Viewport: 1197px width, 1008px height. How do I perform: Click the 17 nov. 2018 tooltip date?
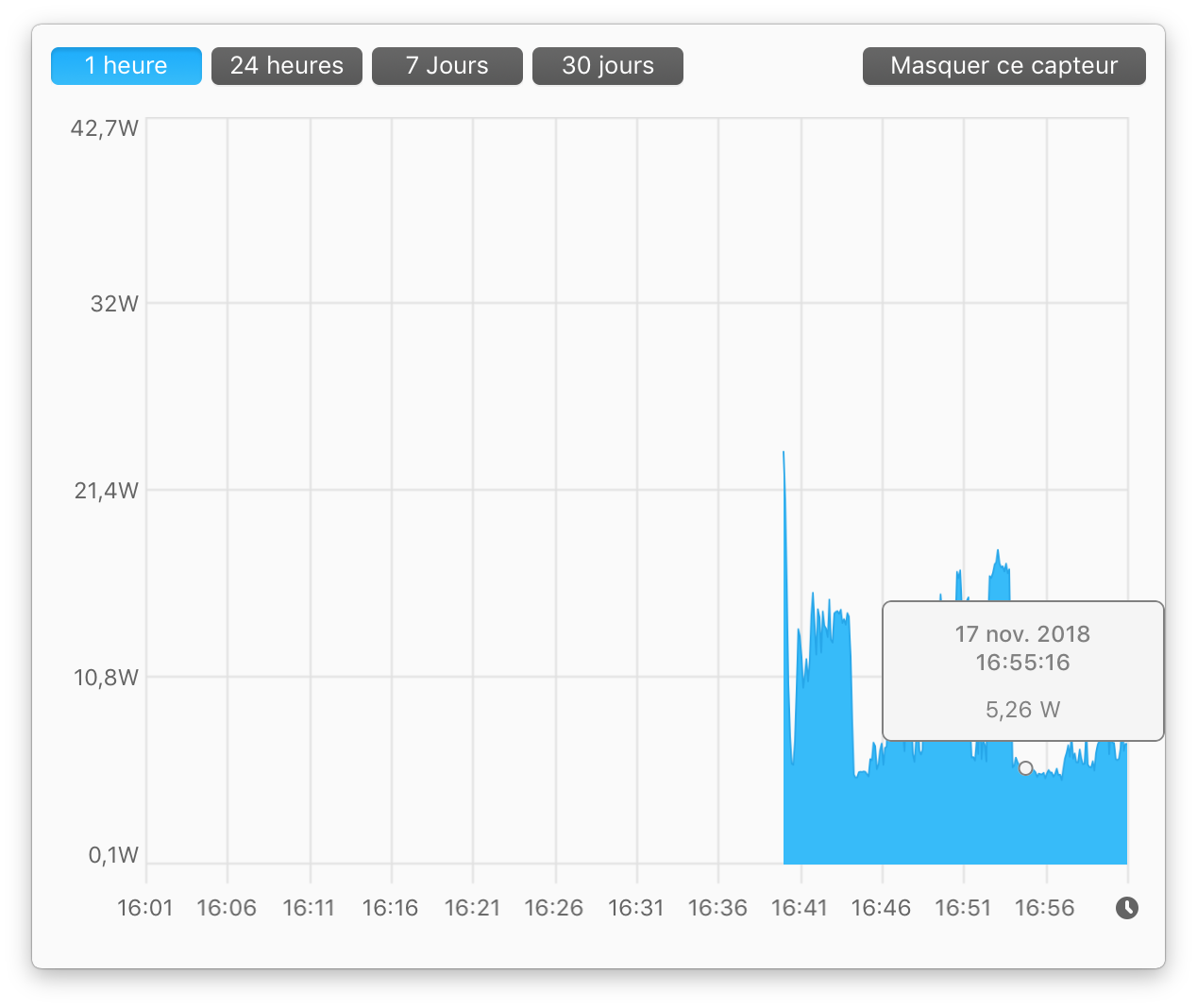1022,634
